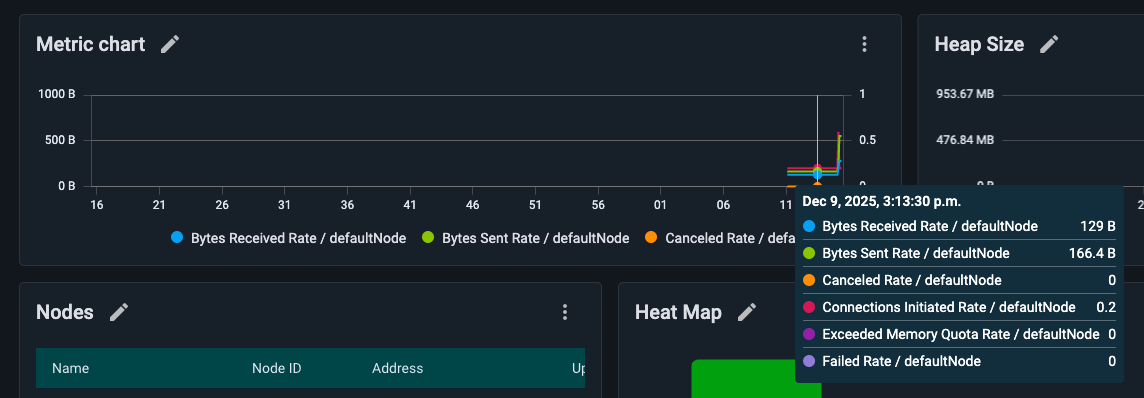
Task: Edit the Metric chart title
Action: pos(170,44)
